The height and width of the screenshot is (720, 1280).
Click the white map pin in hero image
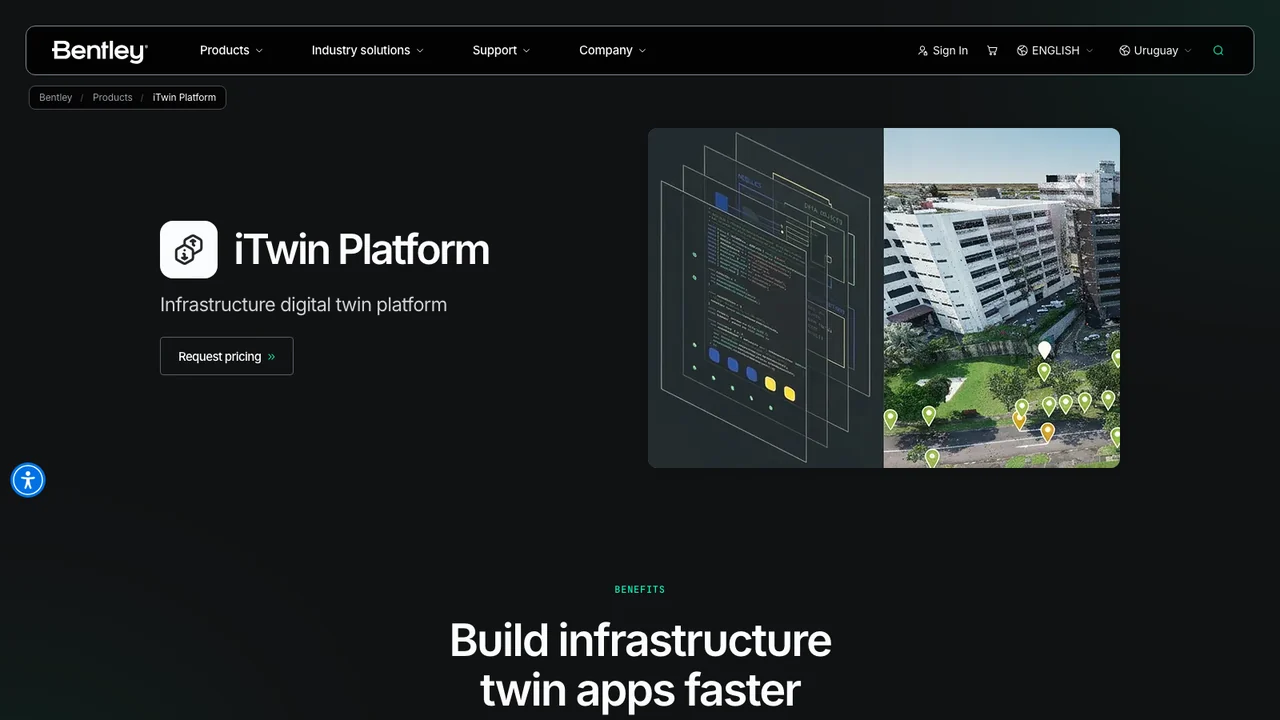pyautogui.click(x=1044, y=349)
